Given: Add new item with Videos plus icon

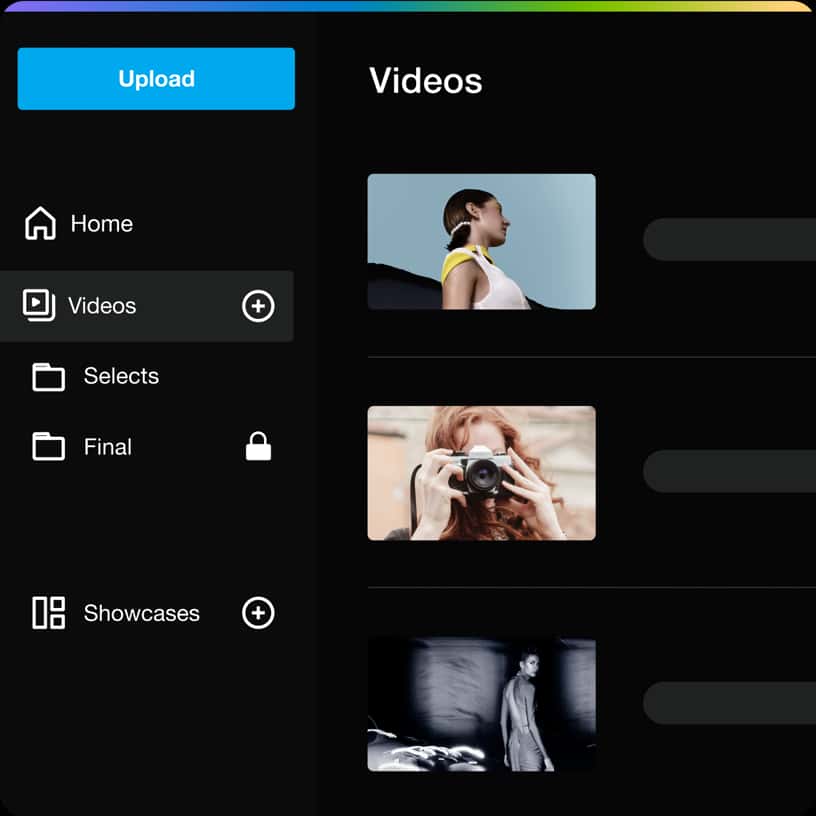Looking at the screenshot, I should point(258,306).
